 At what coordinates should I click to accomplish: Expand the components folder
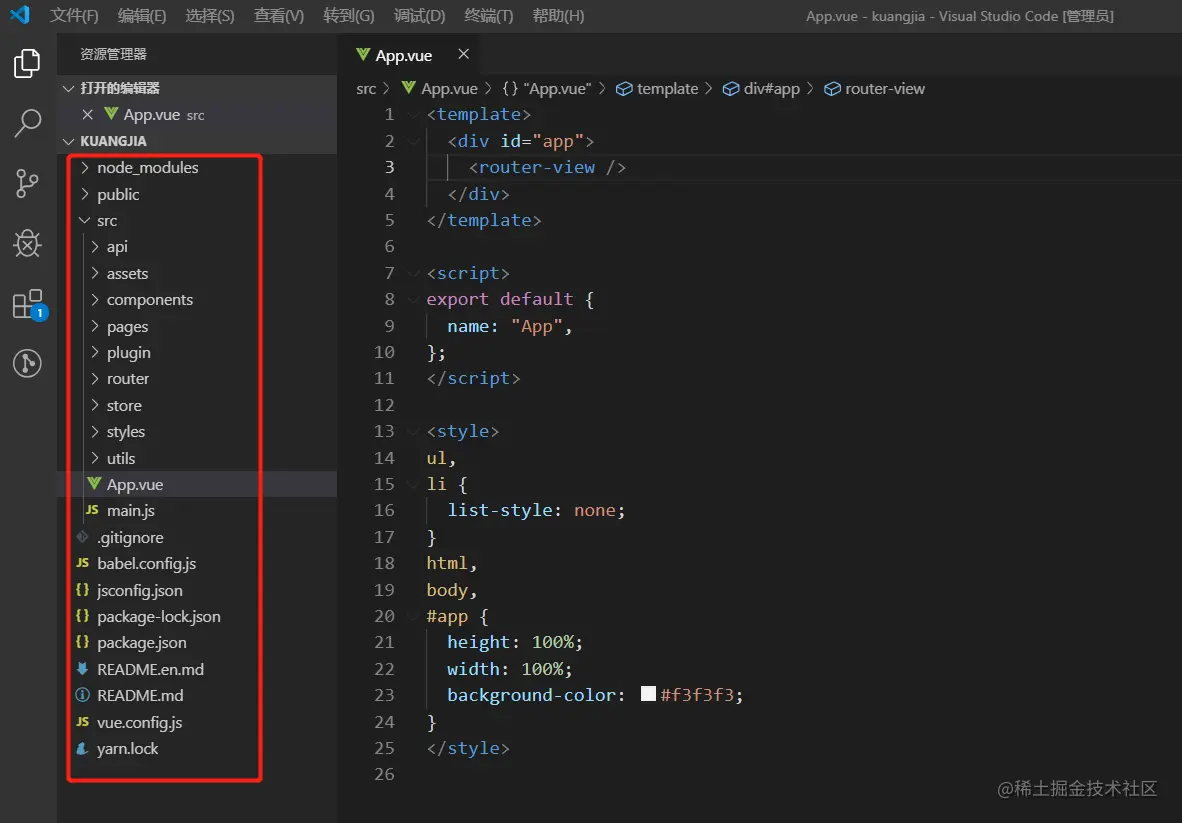click(94, 299)
